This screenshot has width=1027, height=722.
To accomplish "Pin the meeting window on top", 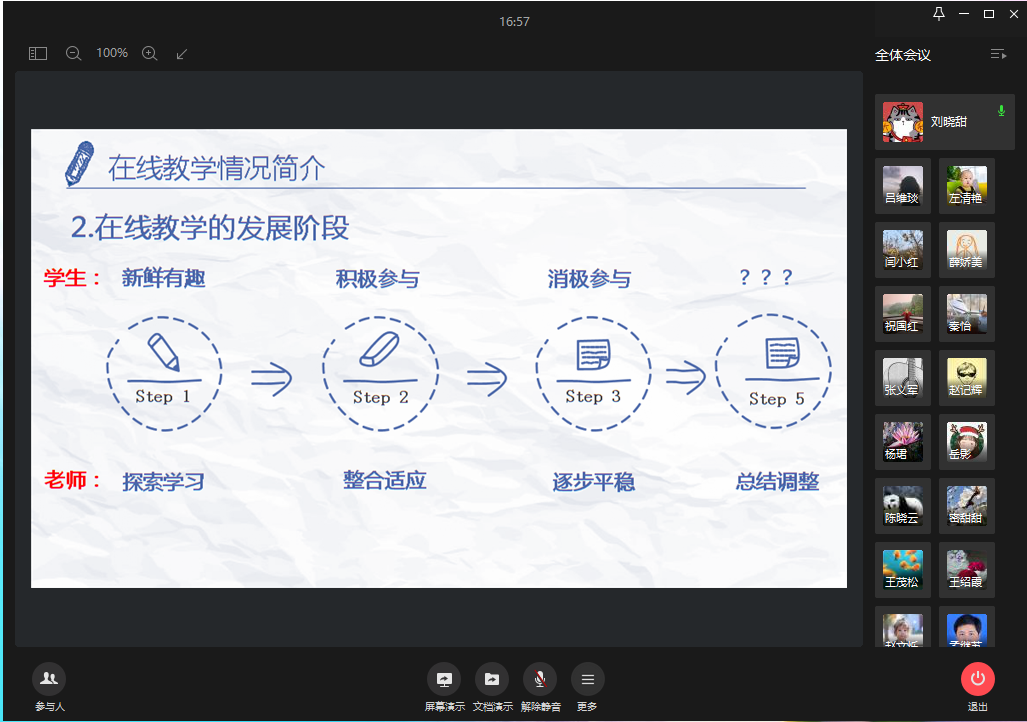I will (938, 14).
